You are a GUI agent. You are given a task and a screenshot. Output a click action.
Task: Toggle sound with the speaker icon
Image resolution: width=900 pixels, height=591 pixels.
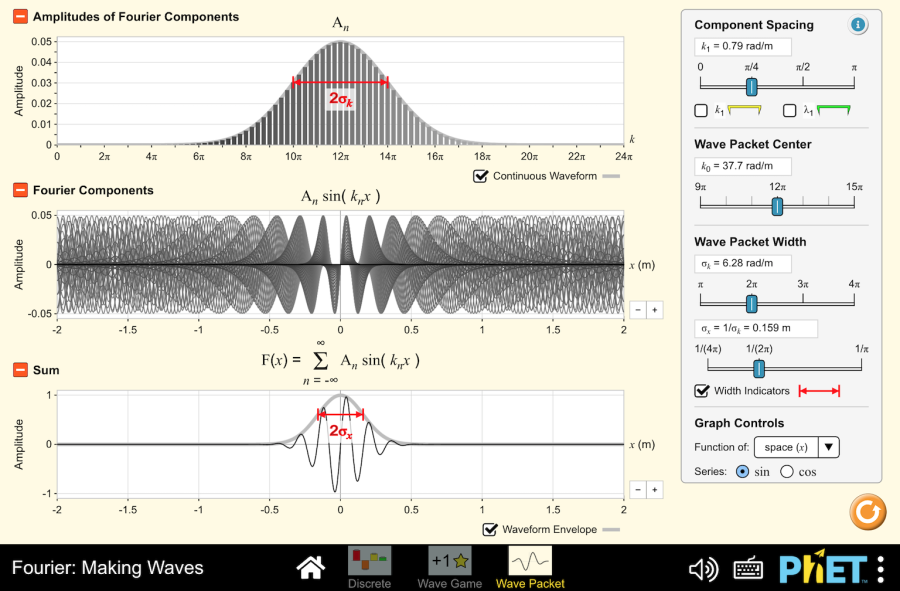click(703, 569)
